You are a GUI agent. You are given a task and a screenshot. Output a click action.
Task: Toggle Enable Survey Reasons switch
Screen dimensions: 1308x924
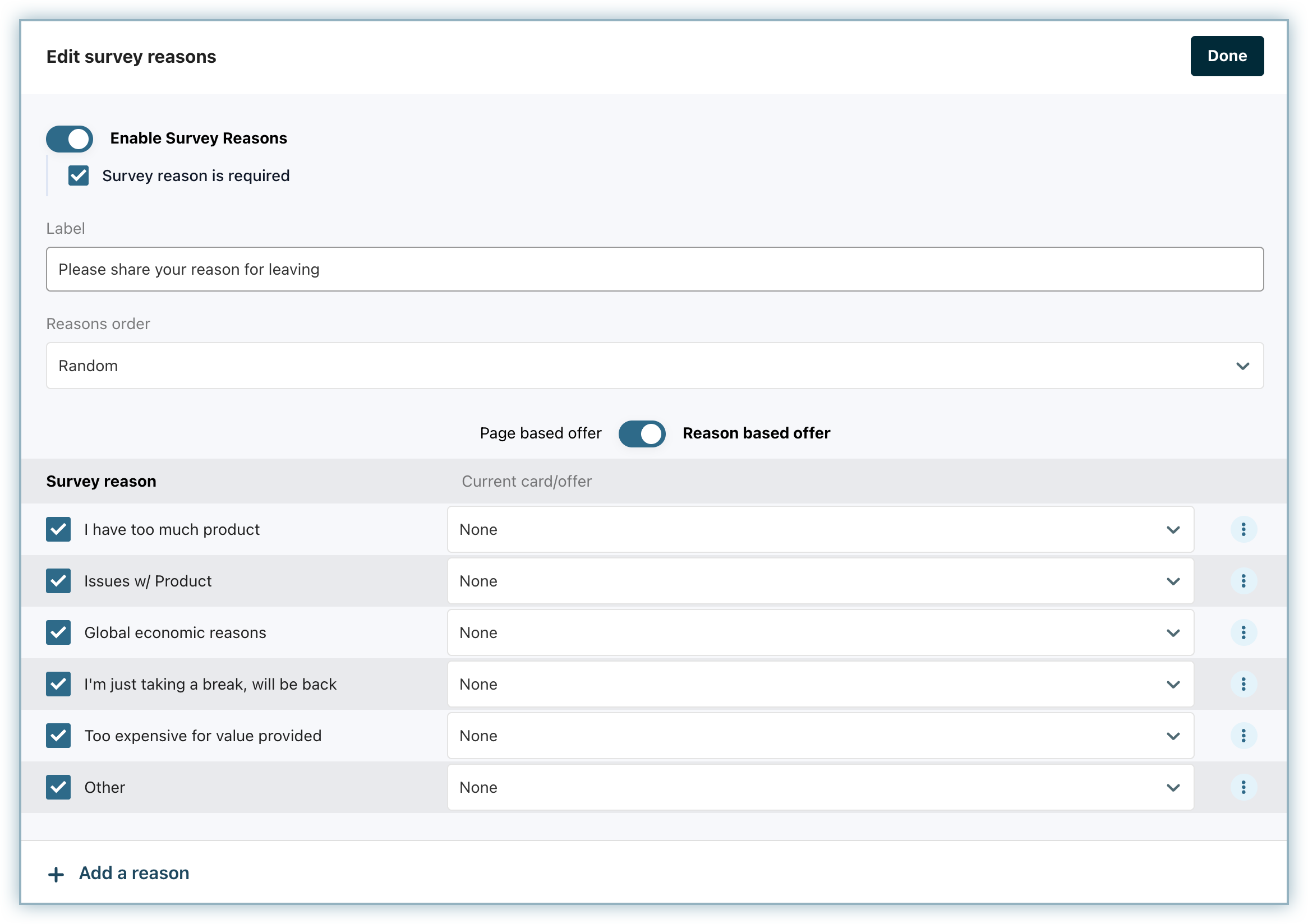tap(70, 139)
